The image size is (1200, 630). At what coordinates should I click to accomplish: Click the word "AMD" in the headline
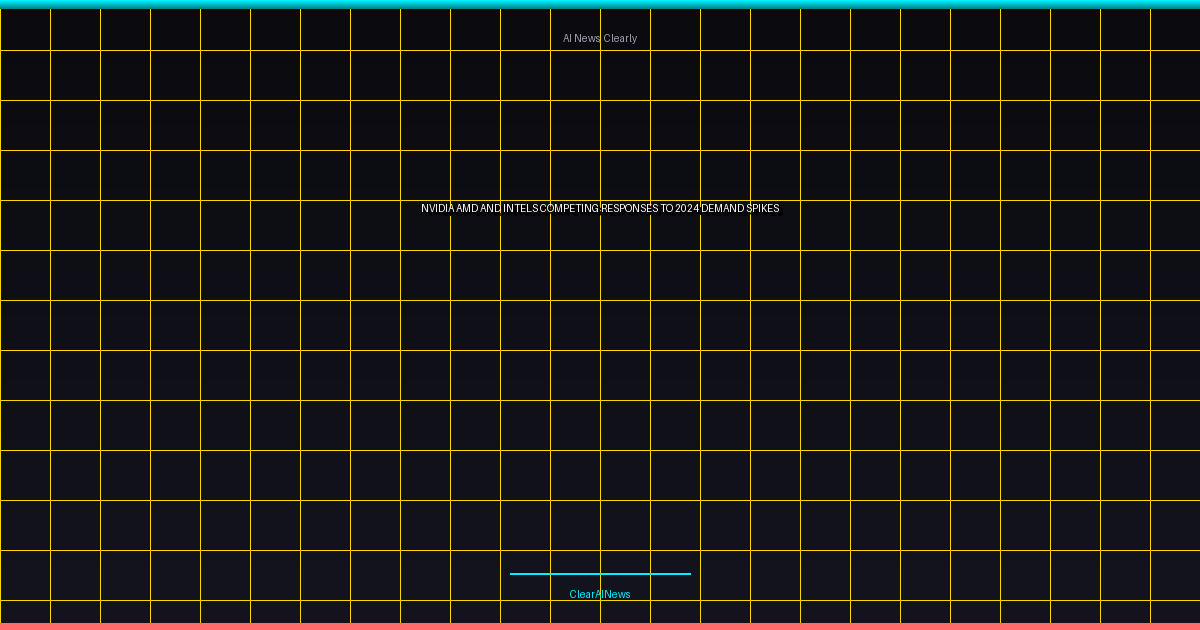coord(467,208)
